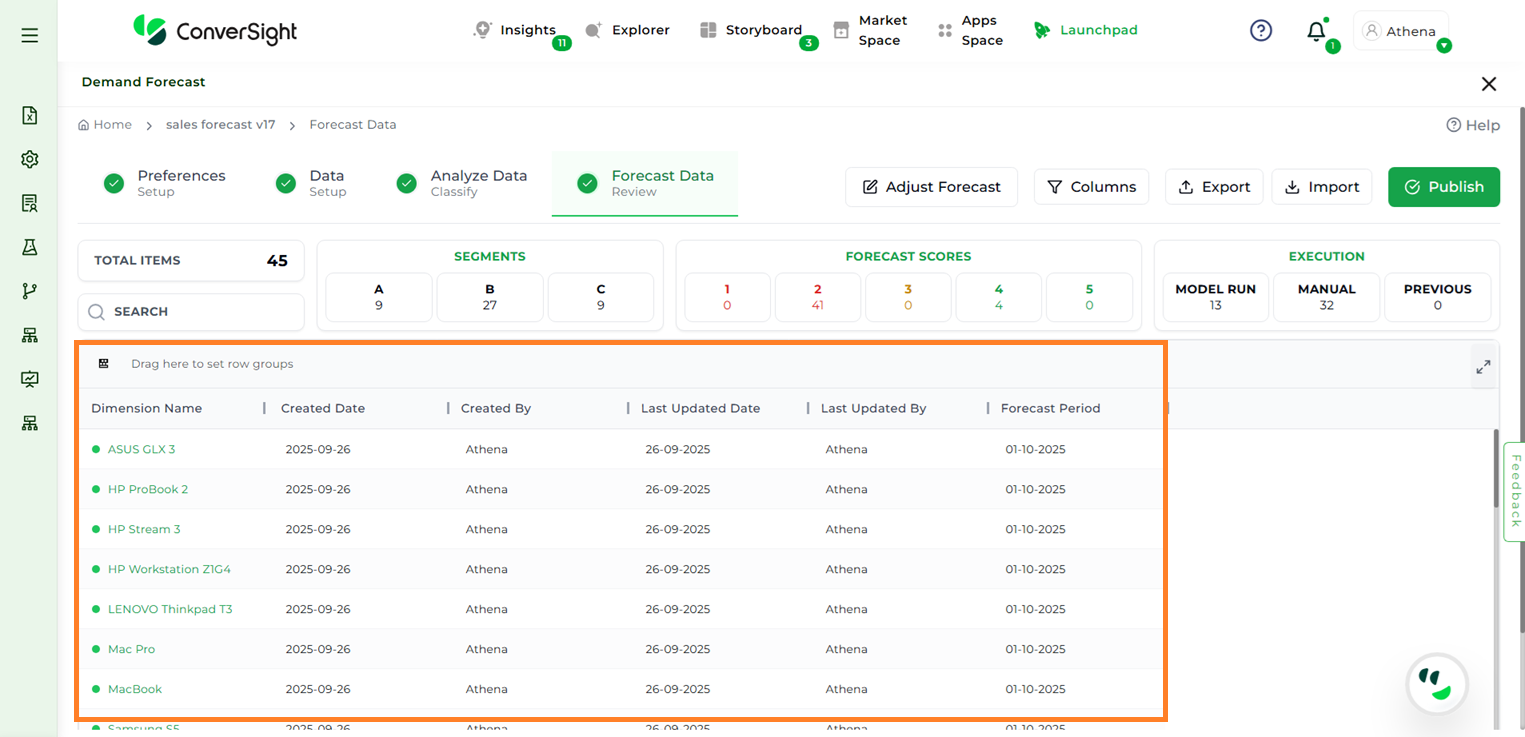Click the row groups grid icon above the table

103,363
